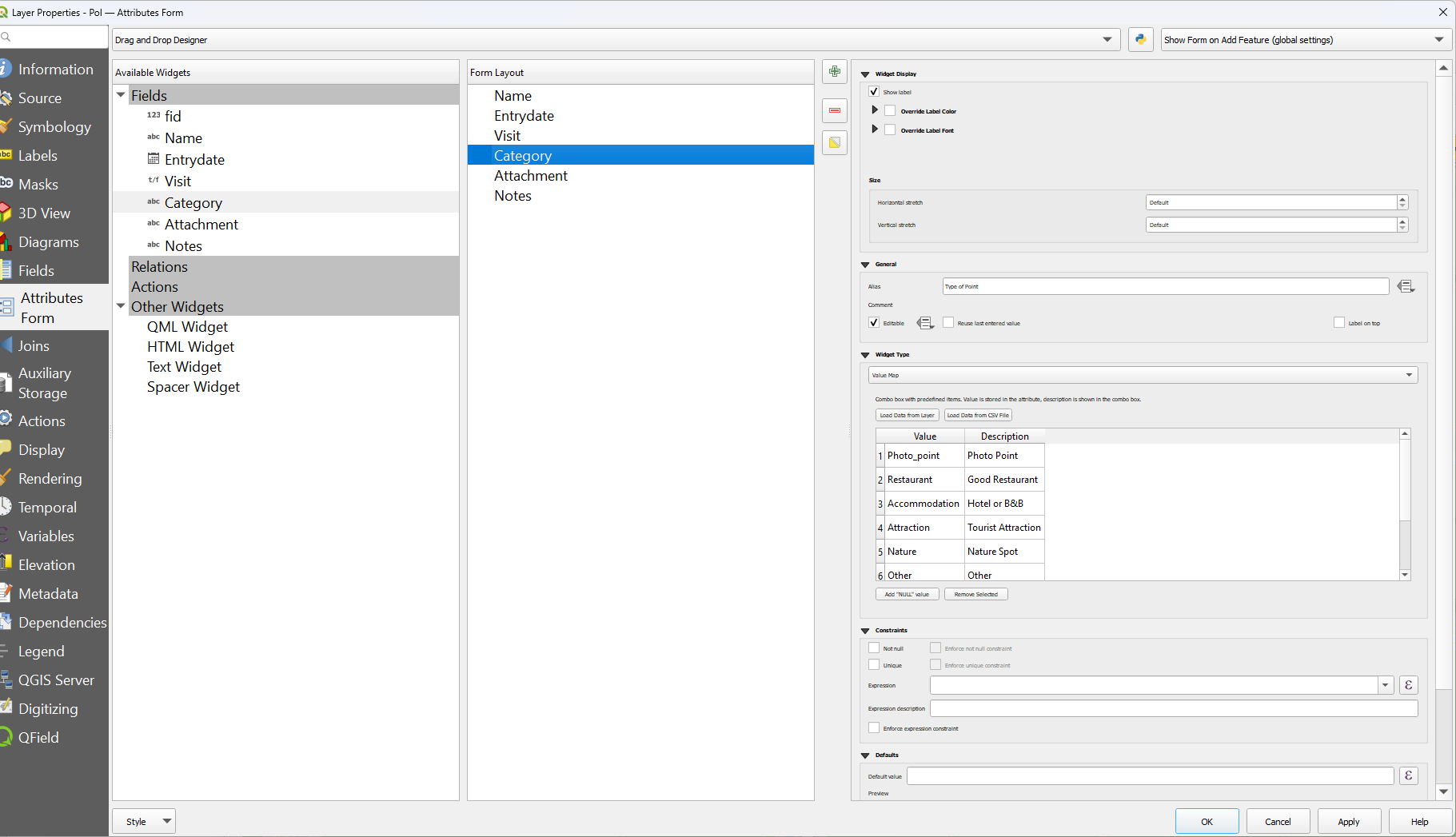Click the Apply button
The height and width of the screenshot is (837, 1456).
tap(1348, 821)
